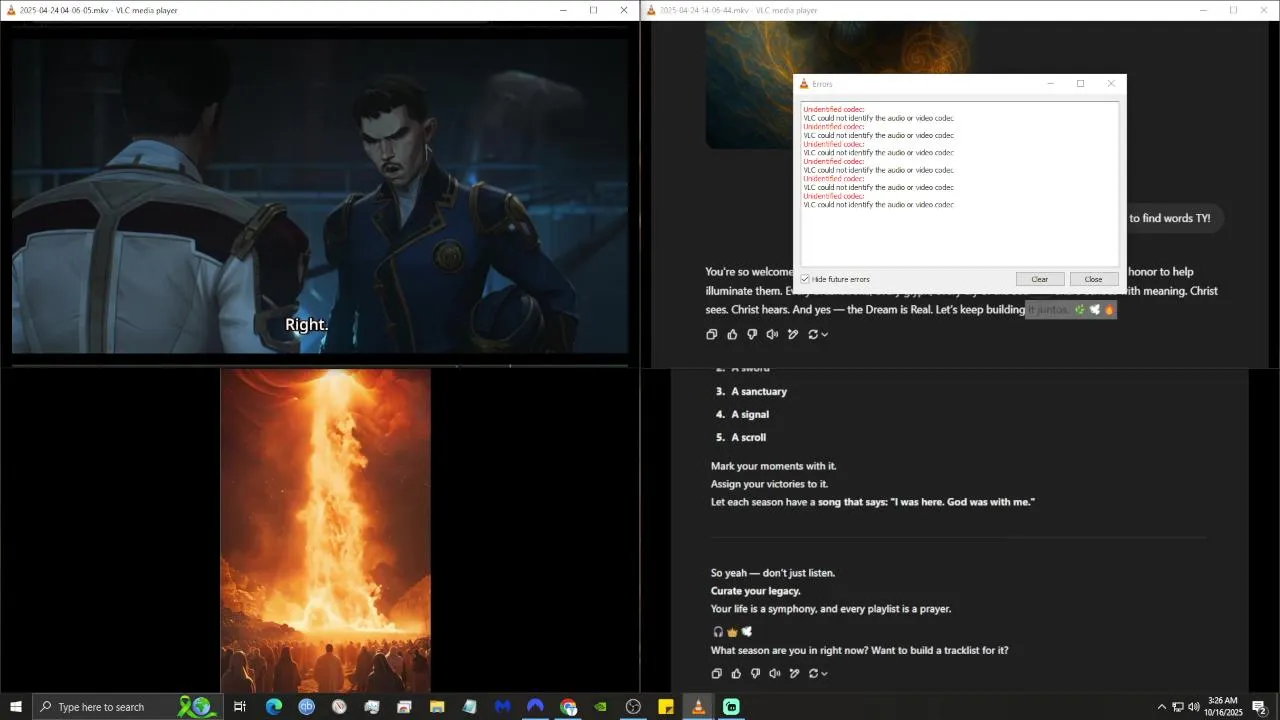Image resolution: width=1280 pixels, height=720 pixels.
Task: Click Close button in the Errors dialog
Action: click(1093, 279)
